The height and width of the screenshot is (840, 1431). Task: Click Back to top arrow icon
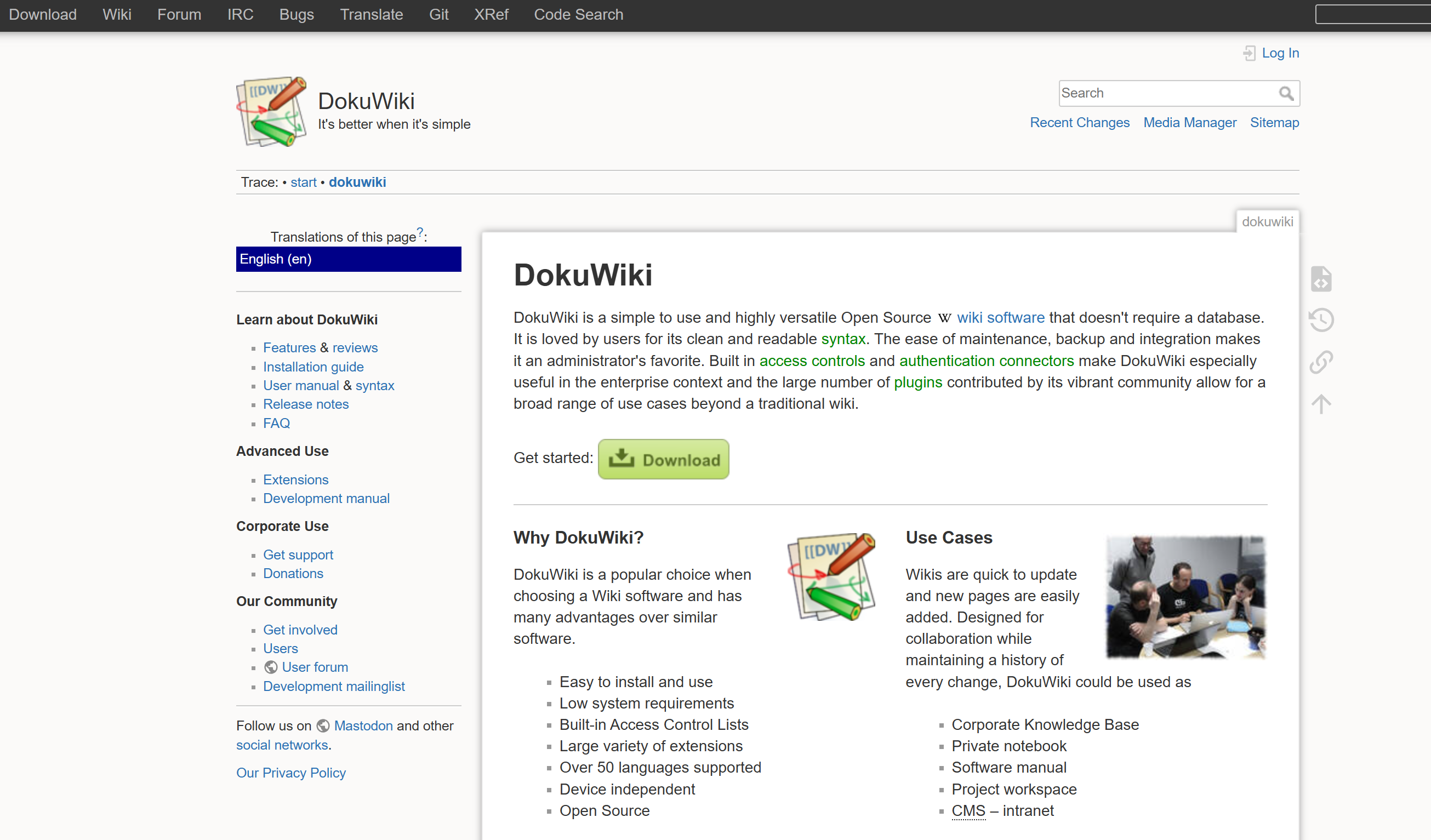point(1321,403)
